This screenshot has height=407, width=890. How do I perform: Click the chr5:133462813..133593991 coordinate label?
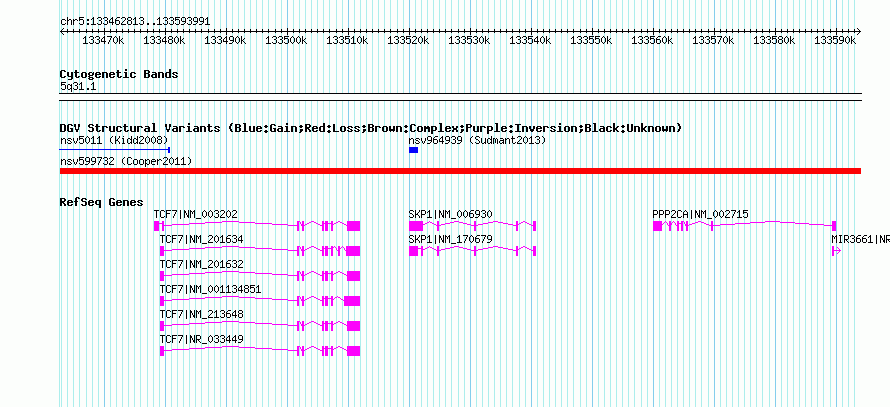pos(135,21)
